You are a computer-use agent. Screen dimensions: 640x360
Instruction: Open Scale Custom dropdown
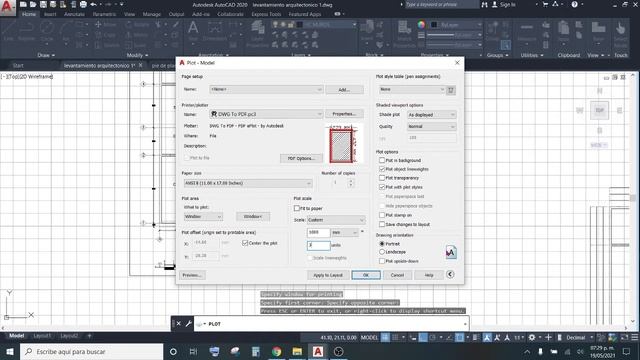point(336,220)
